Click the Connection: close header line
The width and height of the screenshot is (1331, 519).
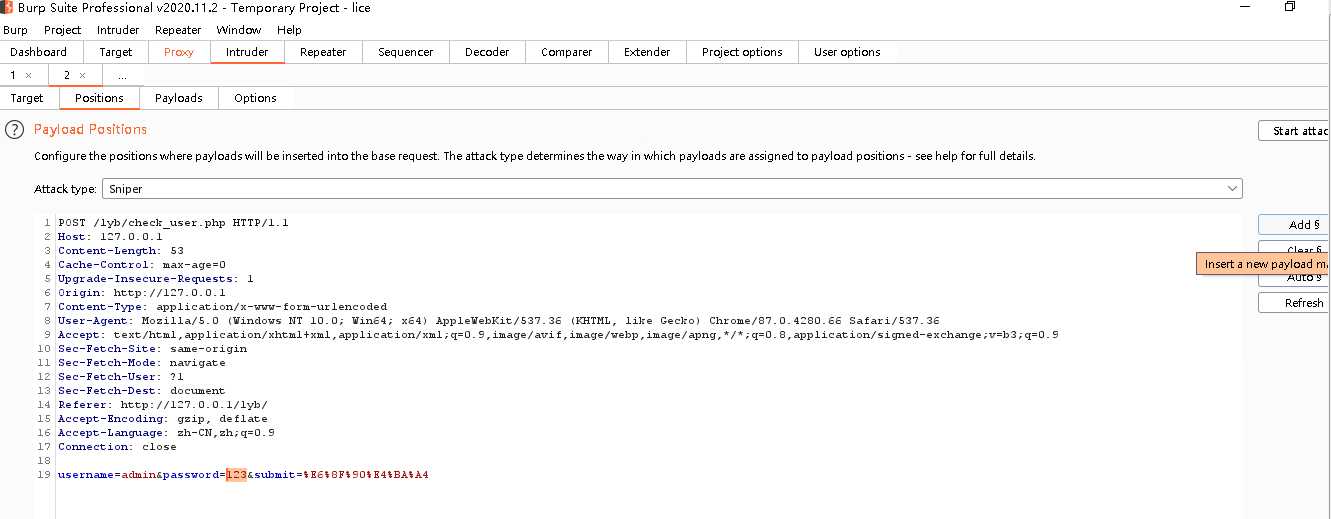click(x=117, y=447)
